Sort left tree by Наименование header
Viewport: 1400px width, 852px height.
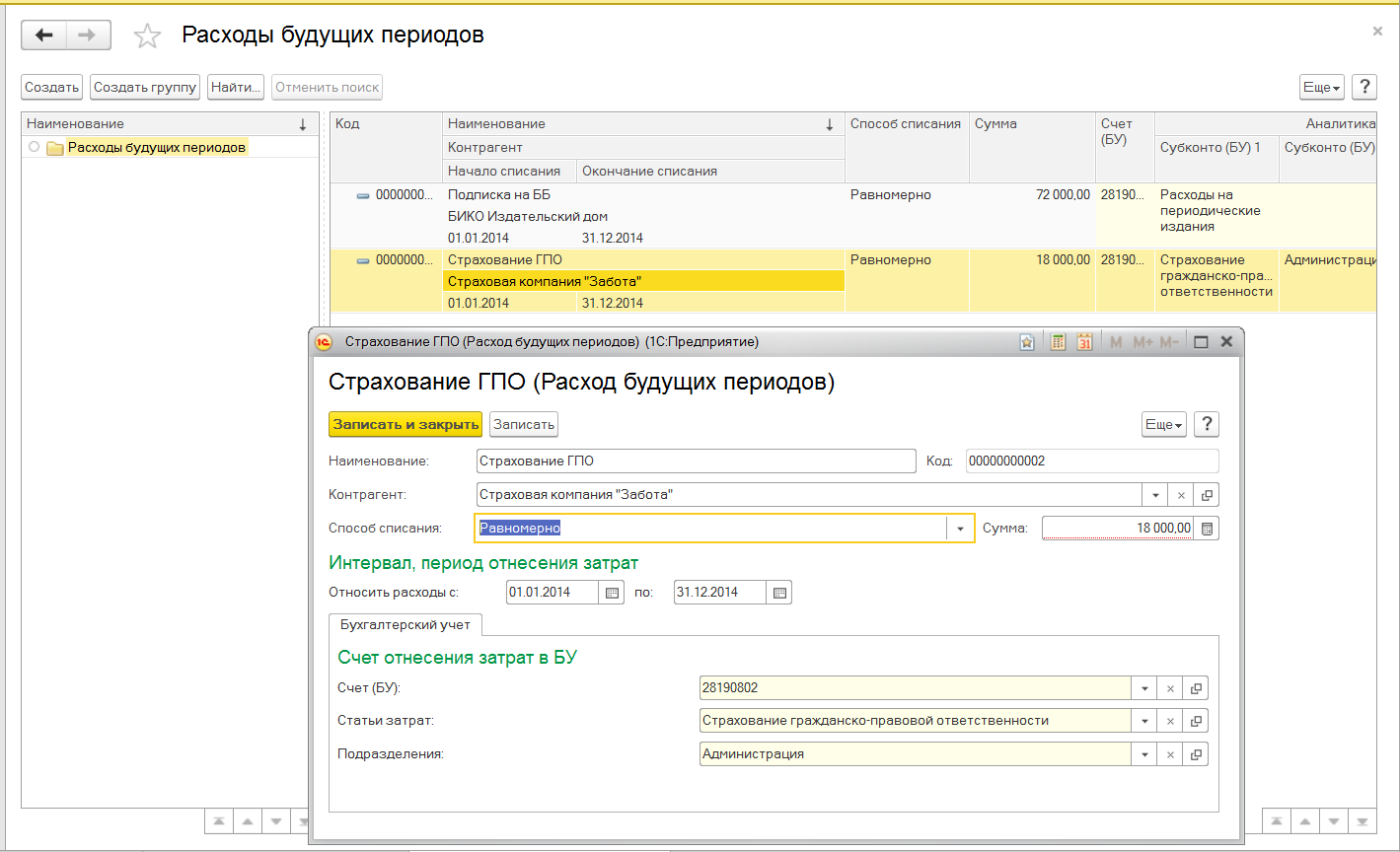169,124
